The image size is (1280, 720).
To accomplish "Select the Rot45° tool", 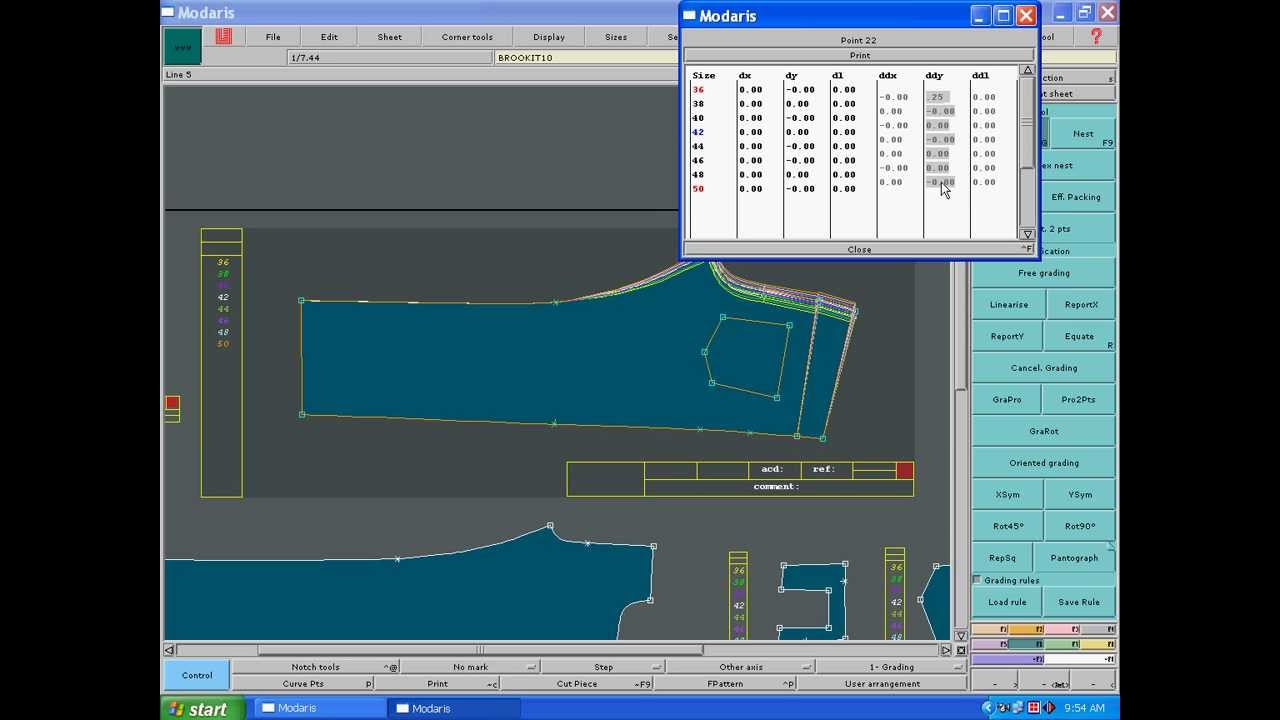I will [1007, 526].
